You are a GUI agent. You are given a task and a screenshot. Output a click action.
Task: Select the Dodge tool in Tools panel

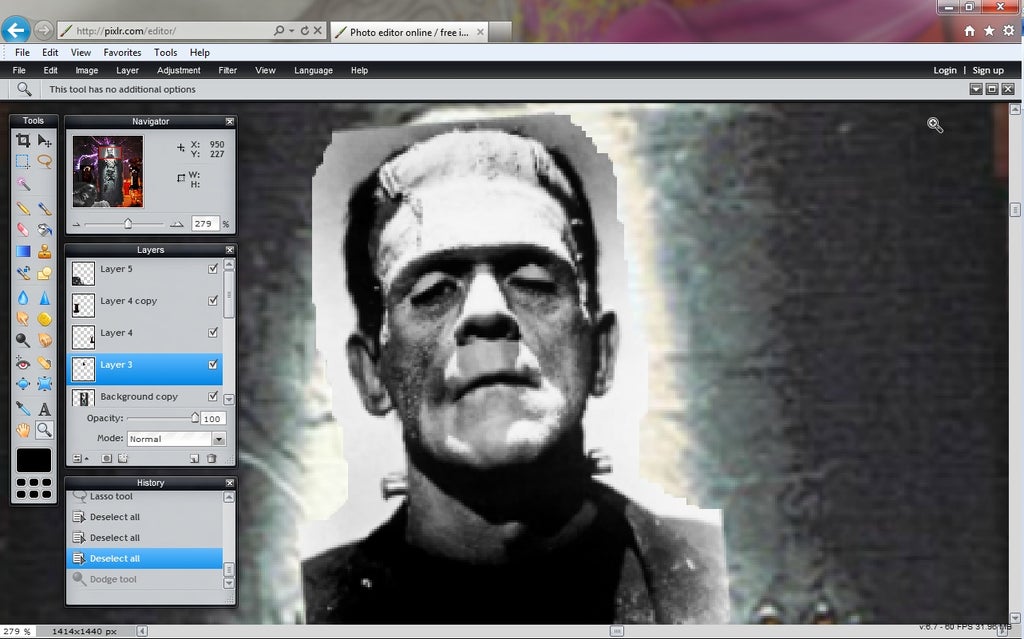[x=23, y=340]
